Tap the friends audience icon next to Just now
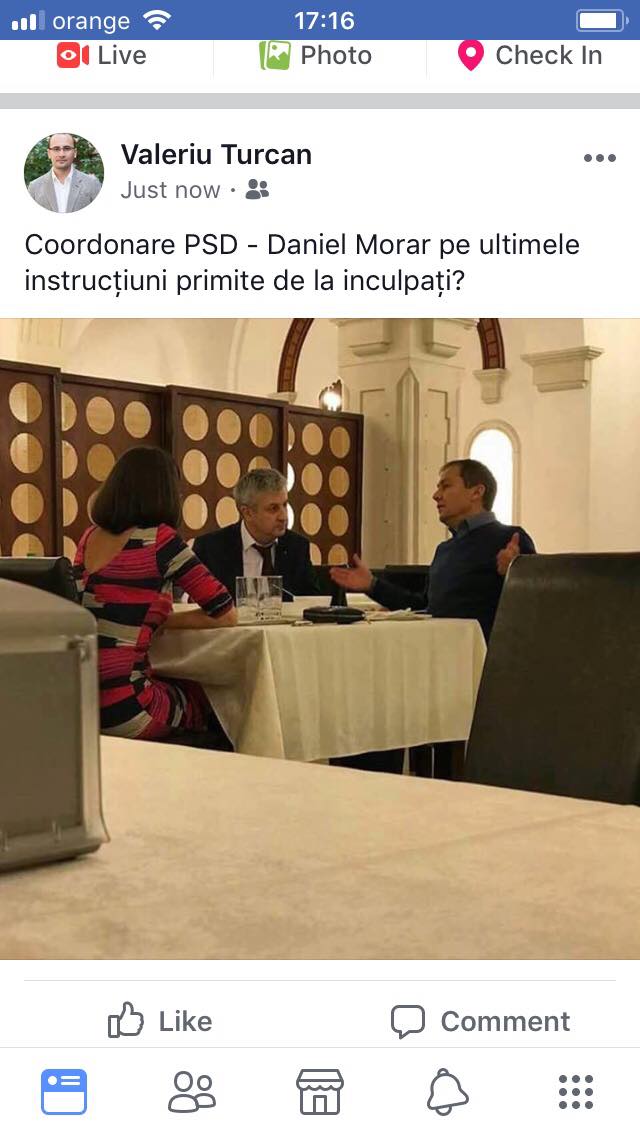Screen dimensions: 640x1136 [x=257, y=190]
